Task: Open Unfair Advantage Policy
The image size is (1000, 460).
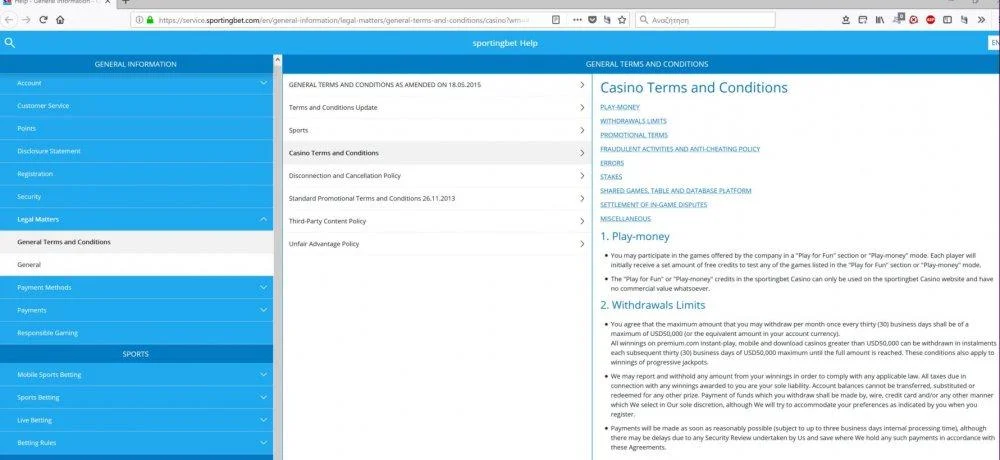Action: (437, 244)
